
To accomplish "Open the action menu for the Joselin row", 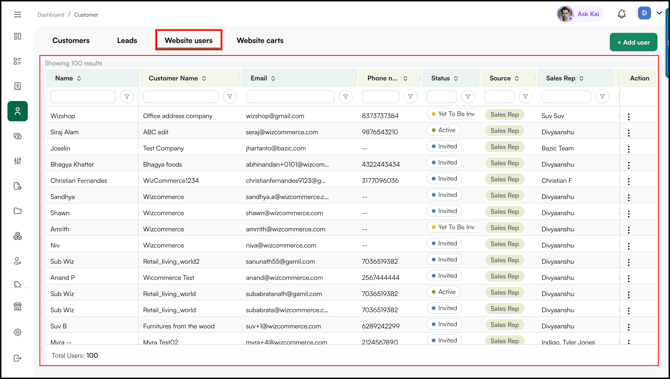I will pyautogui.click(x=629, y=149).
